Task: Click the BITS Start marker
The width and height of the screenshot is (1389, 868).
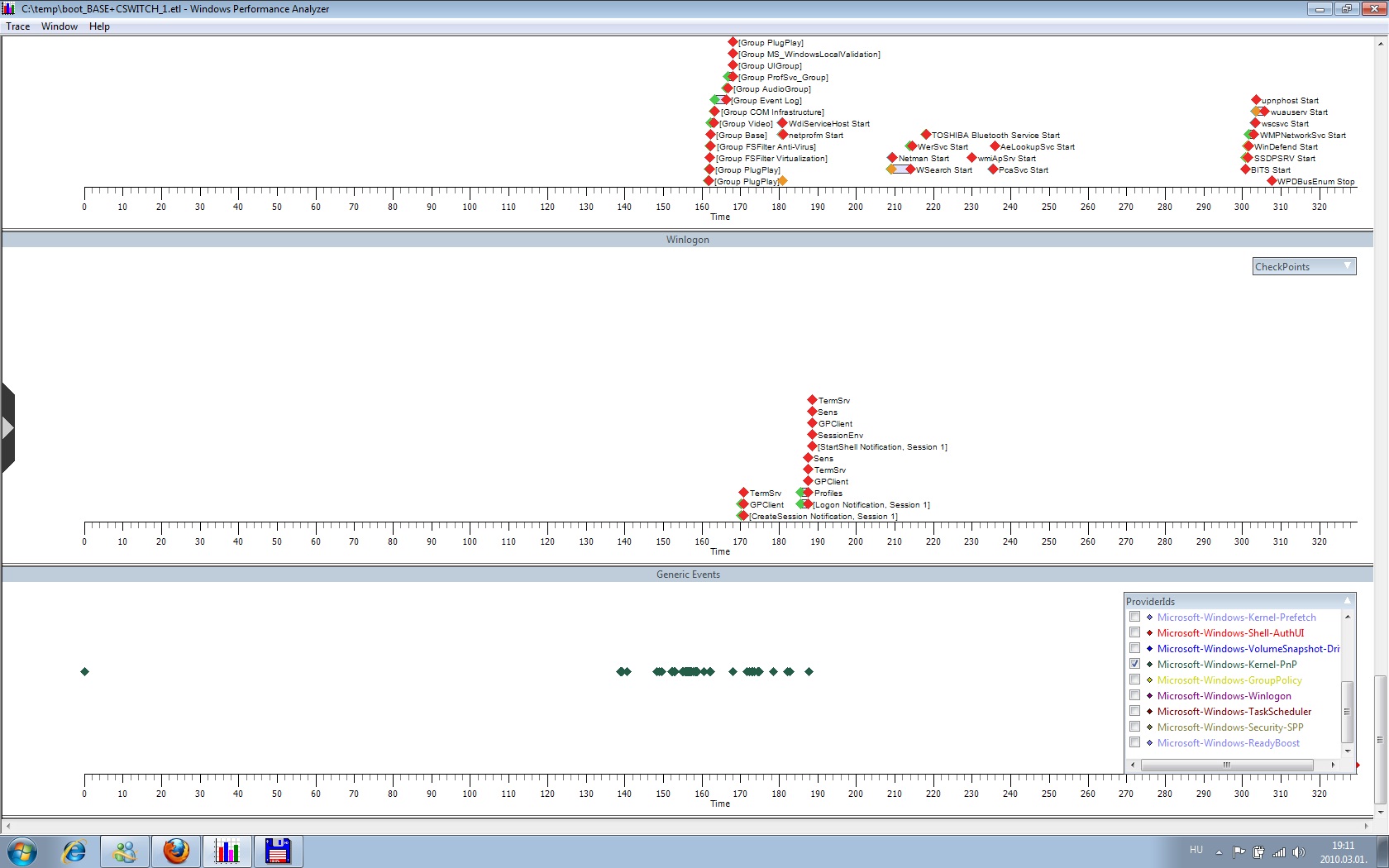Action: tap(1245, 169)
